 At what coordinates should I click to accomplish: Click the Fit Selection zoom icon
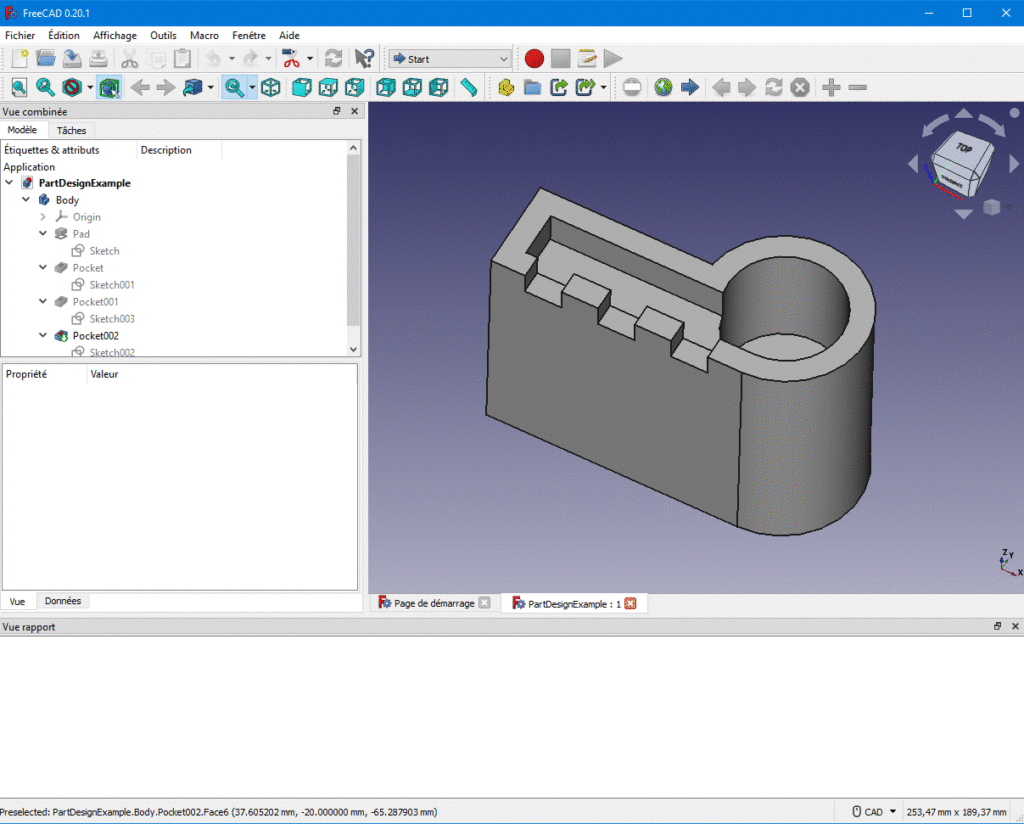[x=45, y=87]
